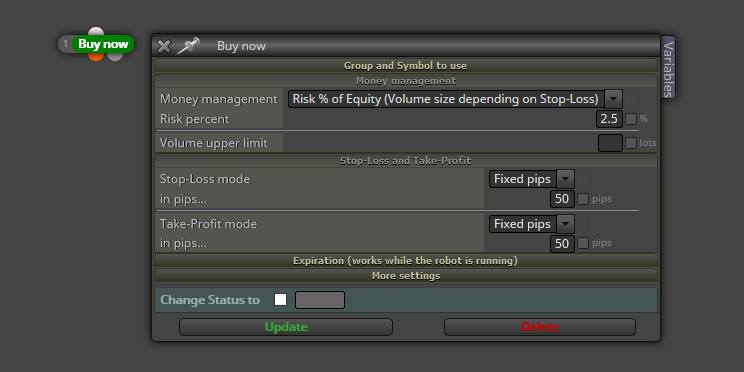Click the red Delete button
The width and height of the screenshot is (744, 372).
coord(539,327)
